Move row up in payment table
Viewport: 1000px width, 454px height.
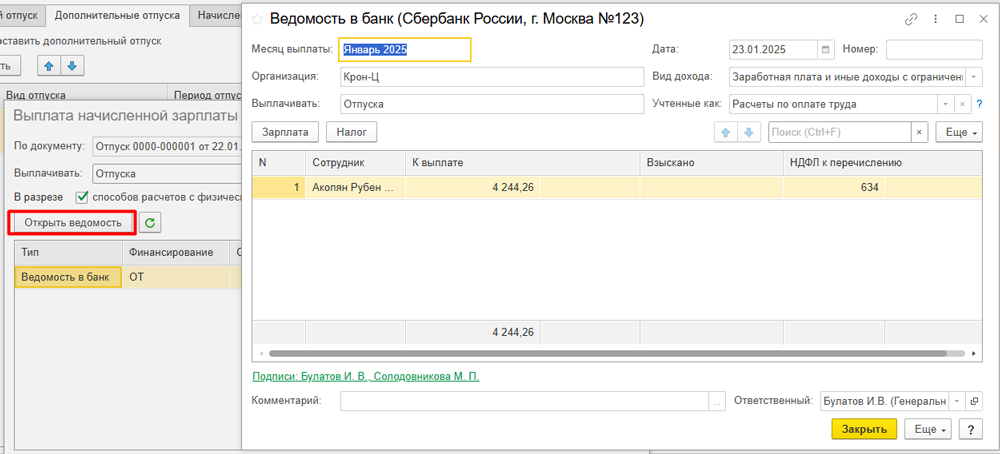725,132
